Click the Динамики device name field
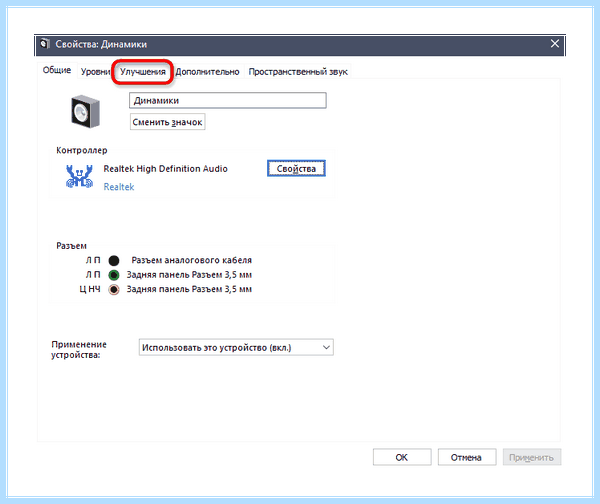600x504 pixels. tap(228, 101)
